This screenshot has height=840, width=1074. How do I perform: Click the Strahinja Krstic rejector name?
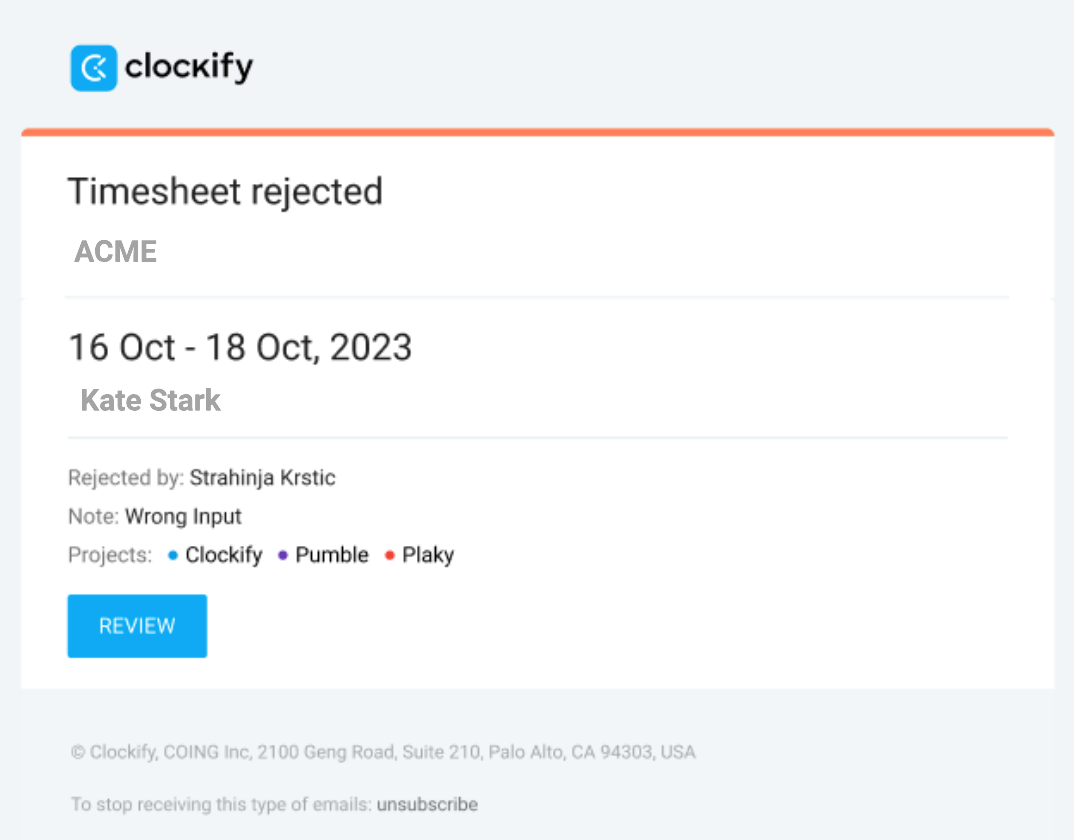263,477
